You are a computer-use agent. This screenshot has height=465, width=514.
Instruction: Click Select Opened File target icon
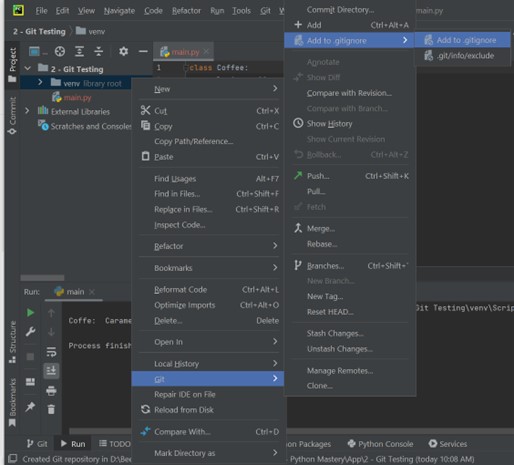60,51
